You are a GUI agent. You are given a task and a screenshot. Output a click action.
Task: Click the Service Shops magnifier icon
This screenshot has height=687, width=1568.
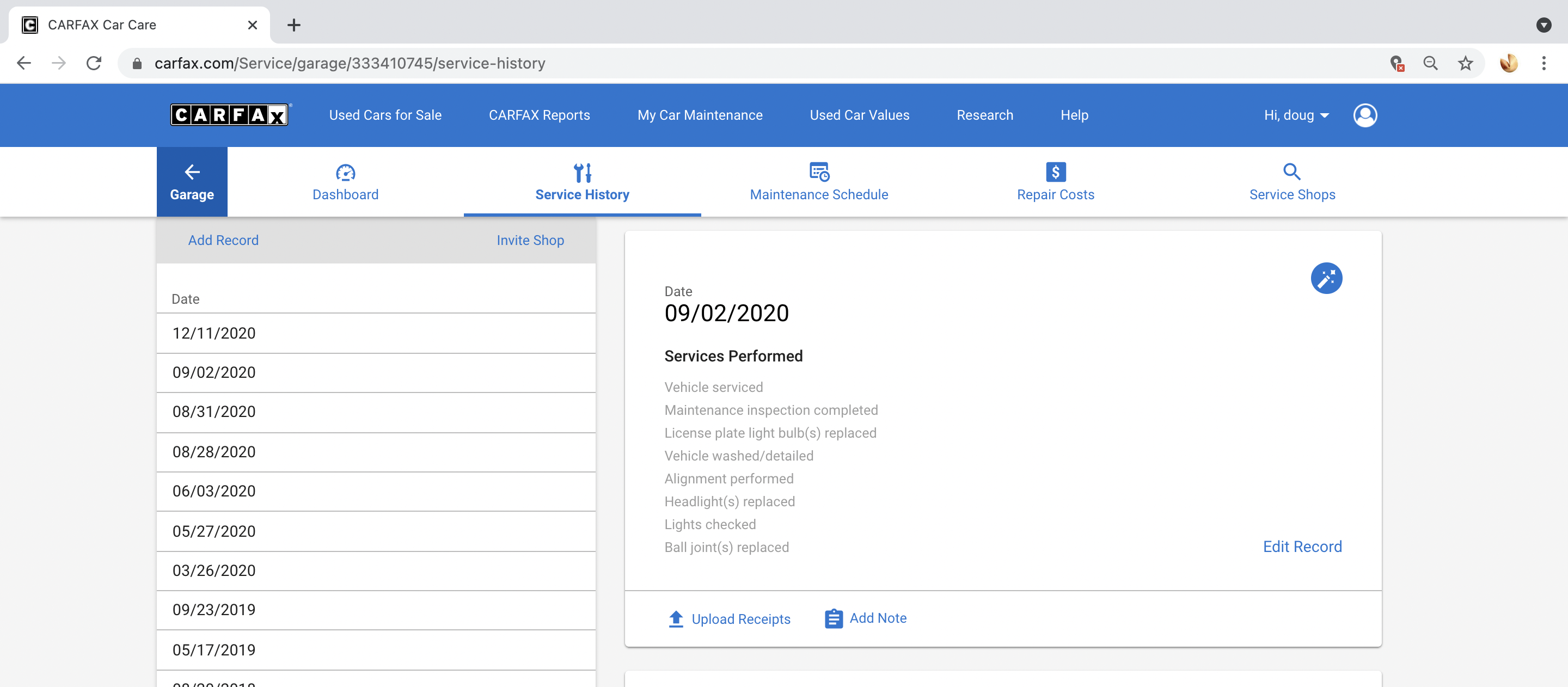[1291, 171]
